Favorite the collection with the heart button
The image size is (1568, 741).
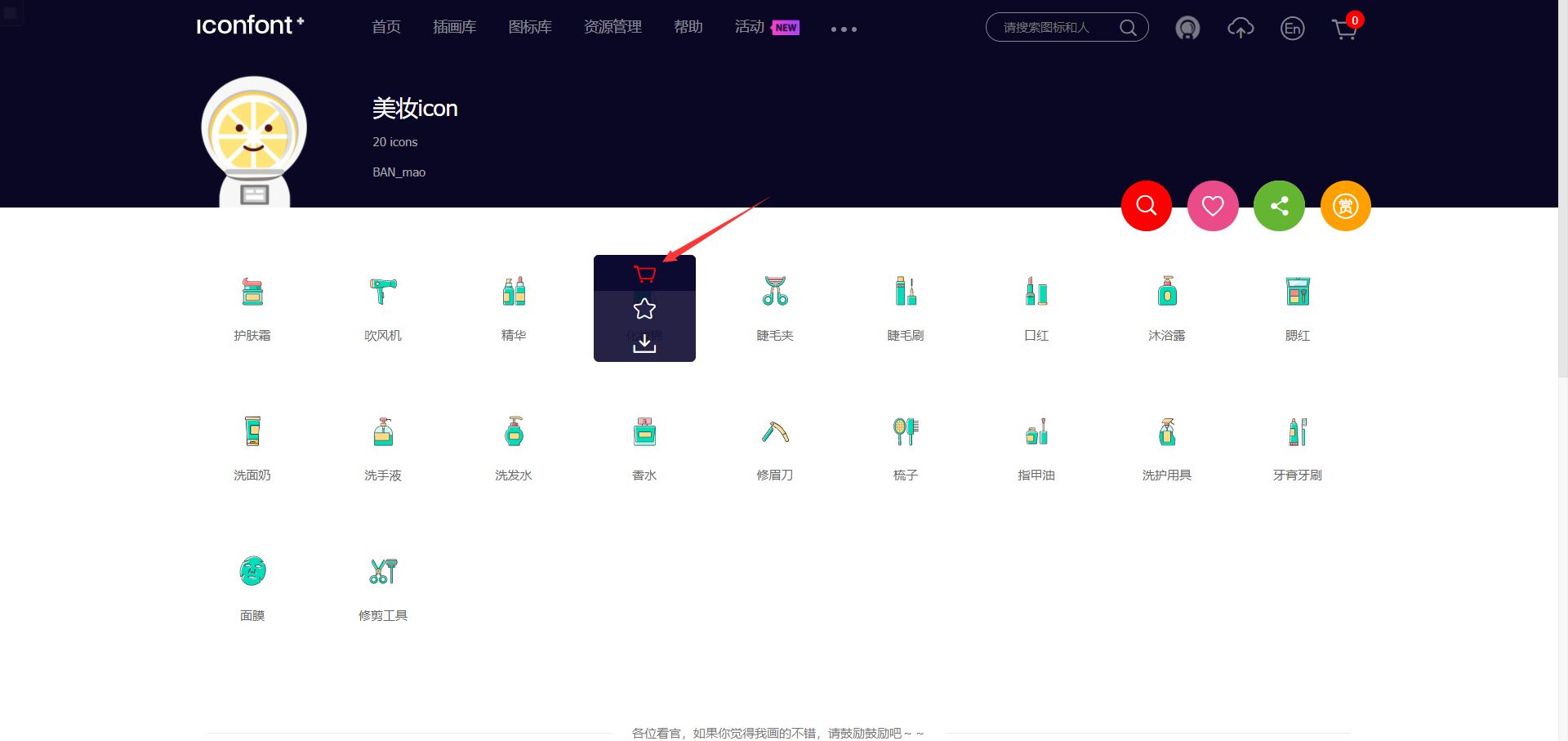[x=1212, y=206]
